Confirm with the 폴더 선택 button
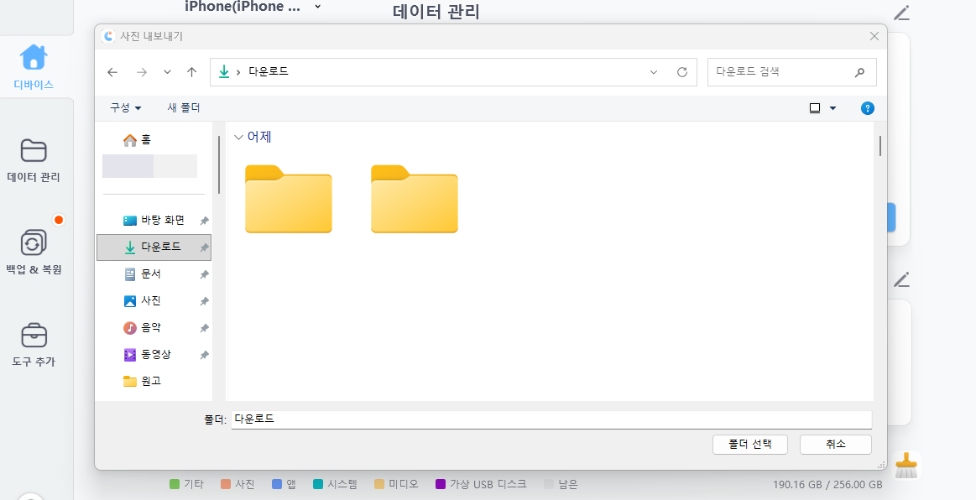This screenshot has height=500, width=976. (x=750, y=445)
